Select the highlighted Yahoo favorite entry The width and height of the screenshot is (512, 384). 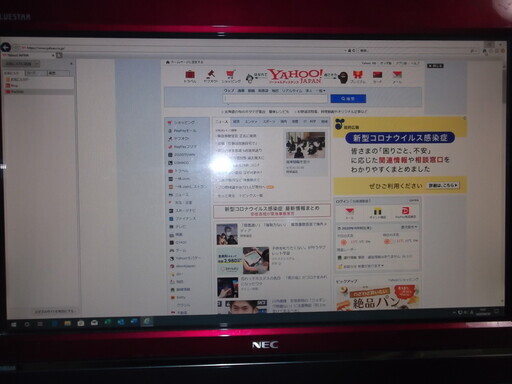pyautogui.click(x=39, y=91)
